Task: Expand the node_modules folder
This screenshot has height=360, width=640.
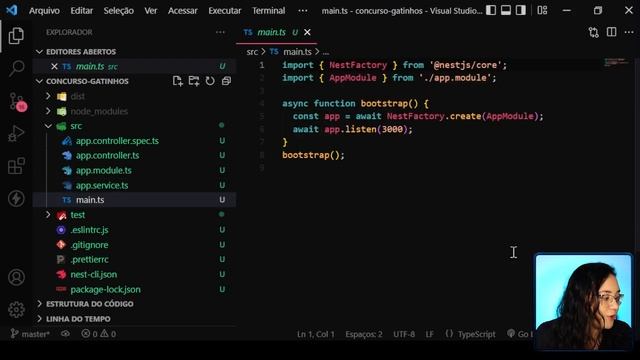Action: [48, 111]
